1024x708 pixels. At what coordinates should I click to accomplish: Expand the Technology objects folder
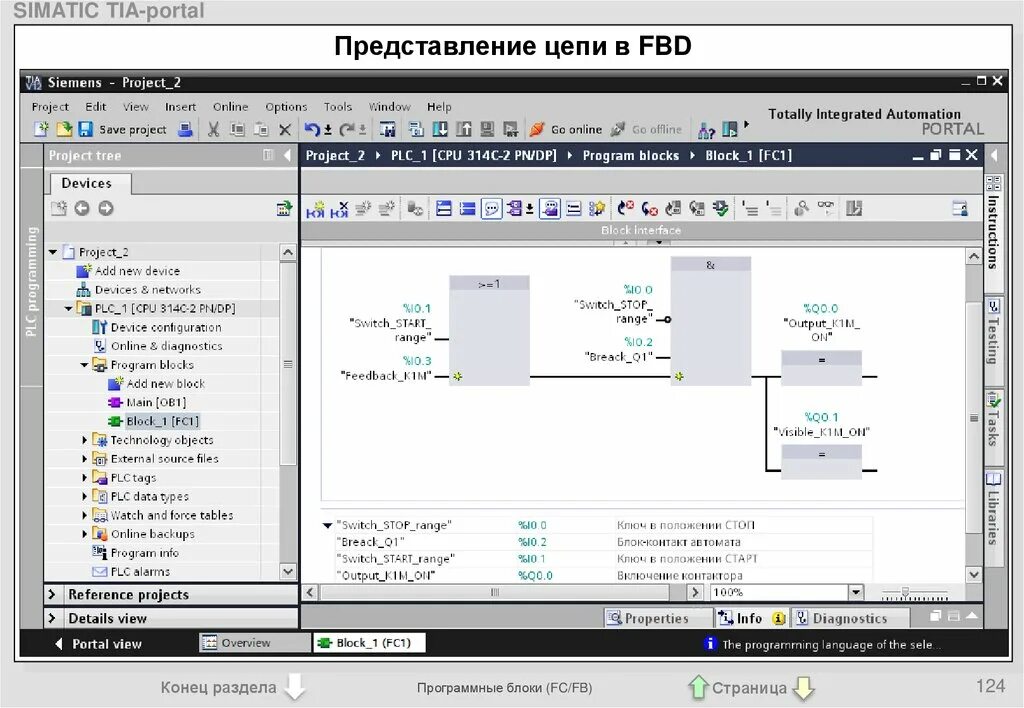tap(84, 440)
